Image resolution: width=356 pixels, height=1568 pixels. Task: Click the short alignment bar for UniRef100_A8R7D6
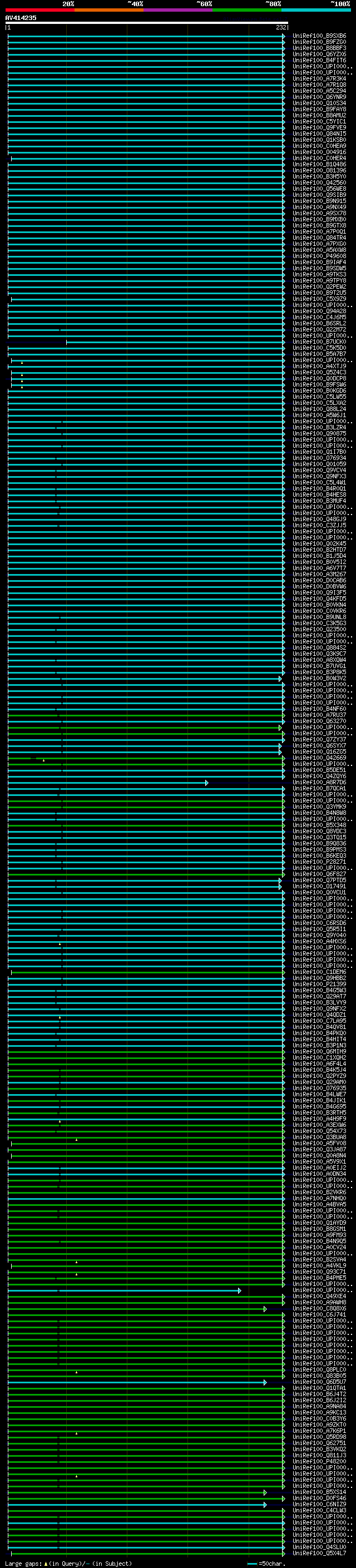click(x=108, y=783)
